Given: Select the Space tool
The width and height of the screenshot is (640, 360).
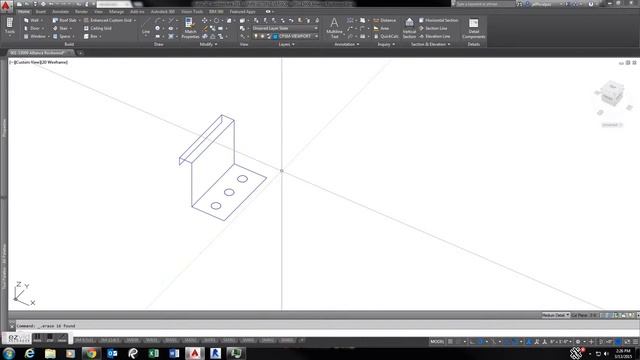Looking at the screenshot, I should (62, 36).
